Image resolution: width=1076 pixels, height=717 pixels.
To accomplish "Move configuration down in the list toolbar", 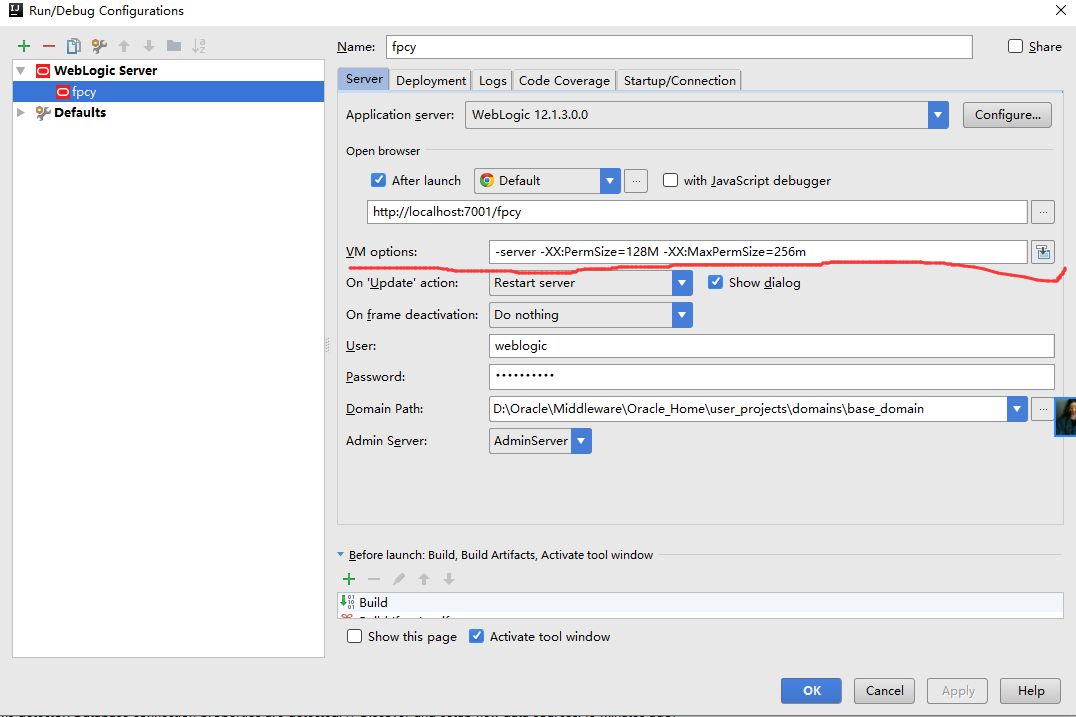I will [x=148, y=46].
